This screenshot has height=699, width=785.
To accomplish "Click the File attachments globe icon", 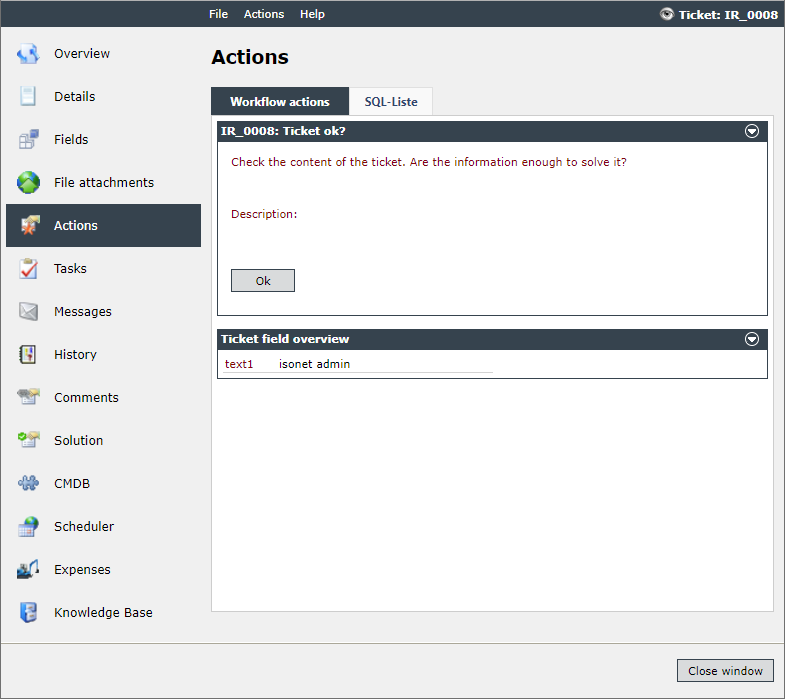I will click(x=28, y=182).
